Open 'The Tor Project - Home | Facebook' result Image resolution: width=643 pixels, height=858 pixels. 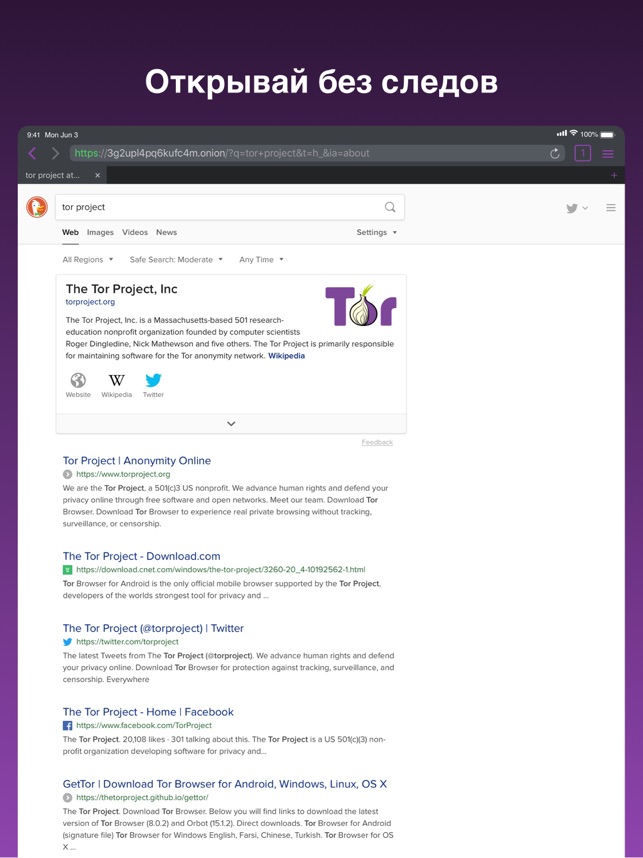(148, 712)
